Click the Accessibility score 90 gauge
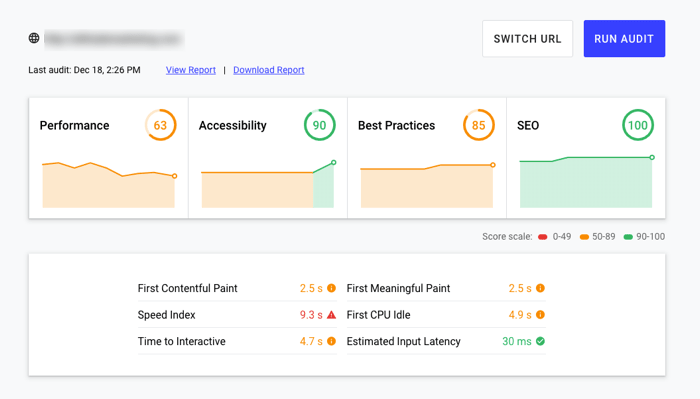Screen dimensions: 700x399 tap(319, 125)
